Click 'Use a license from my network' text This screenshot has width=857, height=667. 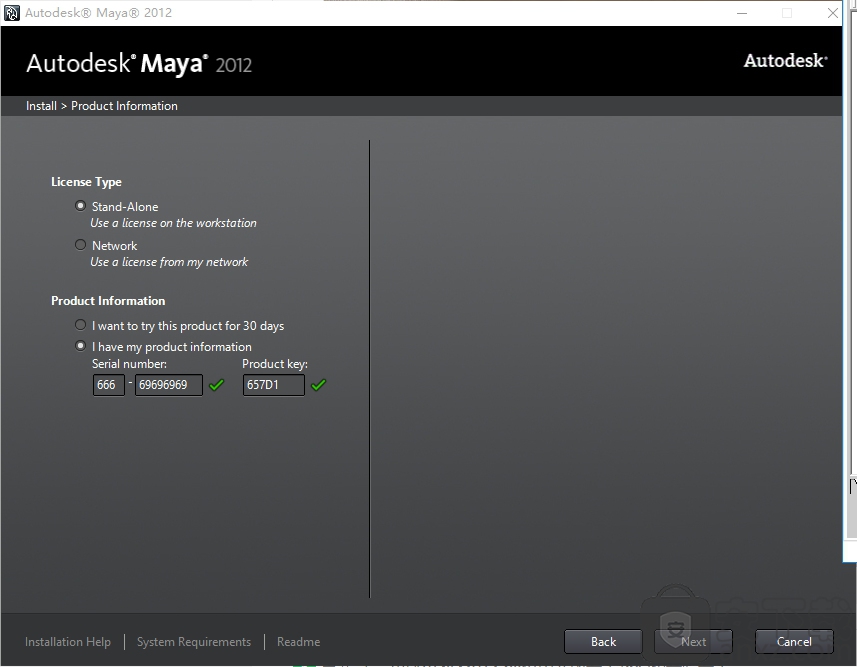(x=169, y=262)
